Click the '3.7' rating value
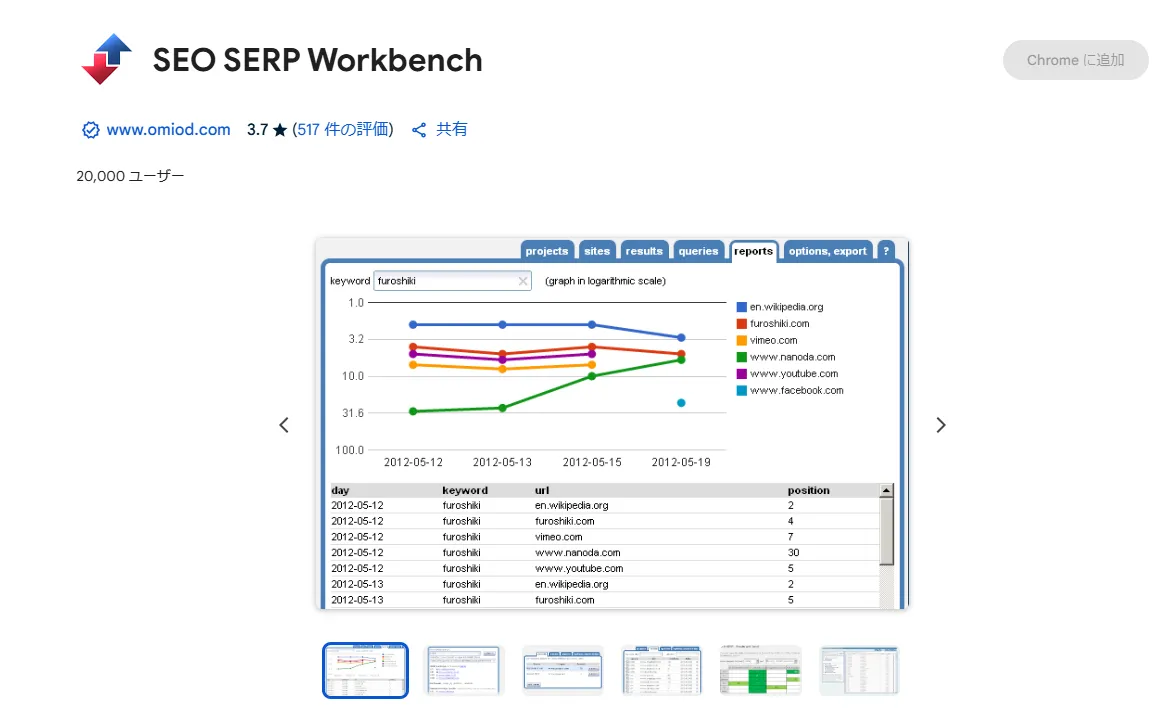Viewport: 1173px width, 721px height. coord(257,129)
